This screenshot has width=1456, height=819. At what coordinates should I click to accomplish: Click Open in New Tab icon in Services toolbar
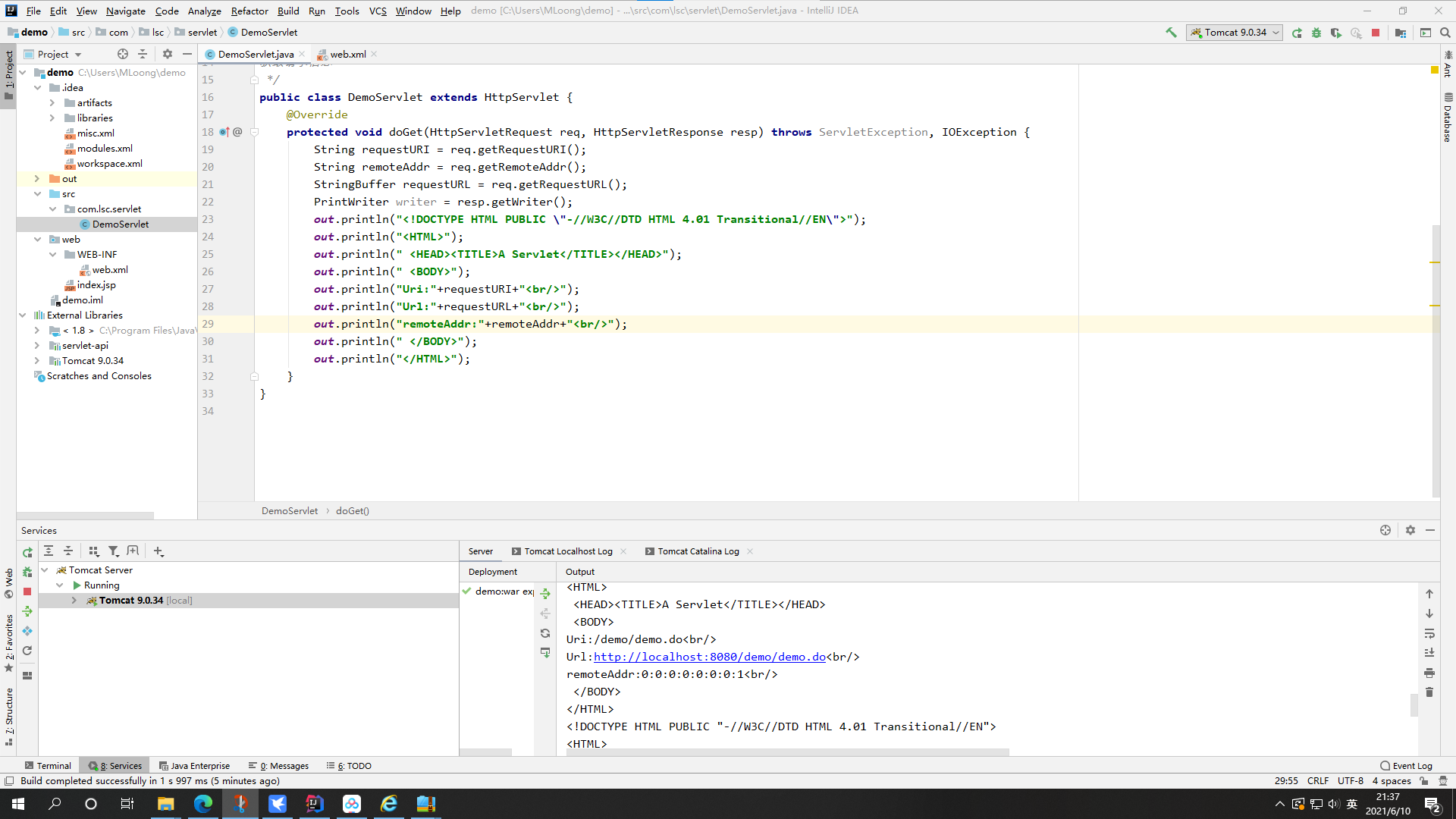(x=133, y=551)
